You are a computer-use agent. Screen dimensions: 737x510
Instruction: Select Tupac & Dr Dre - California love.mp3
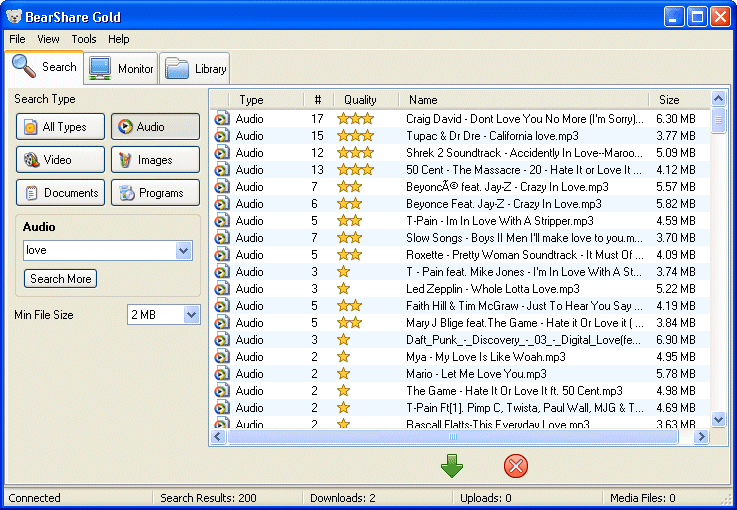[492, 136]
